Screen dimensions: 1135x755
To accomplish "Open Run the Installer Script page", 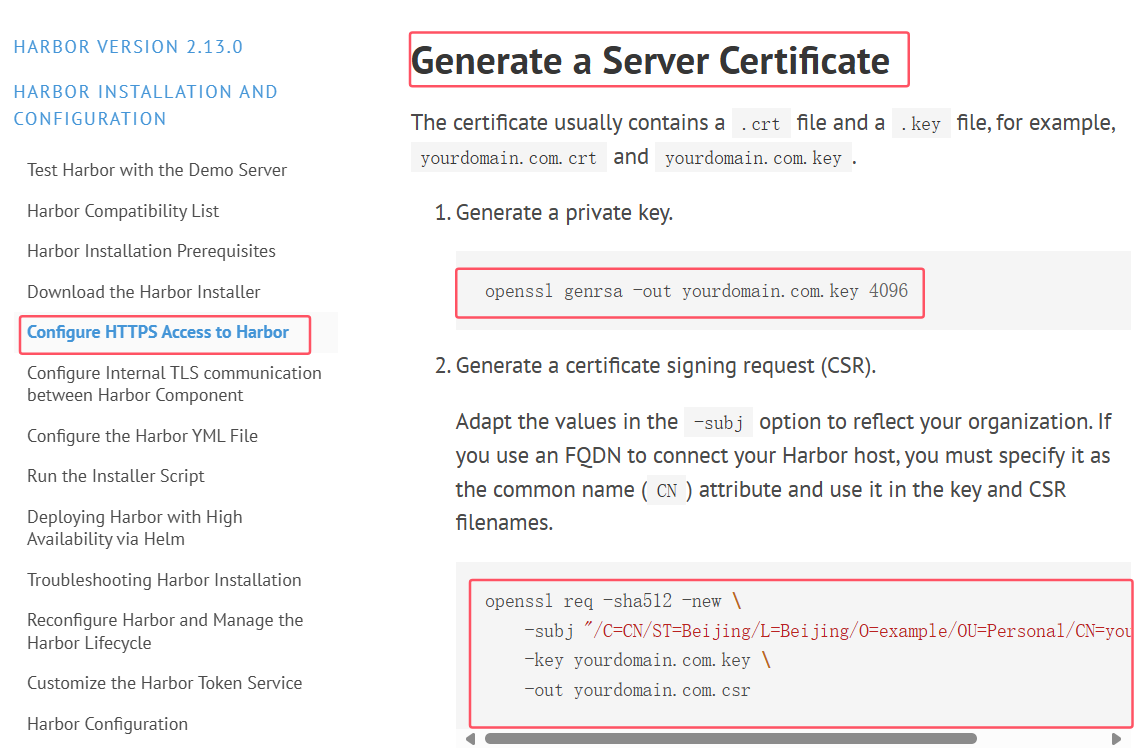I will 116,476.
